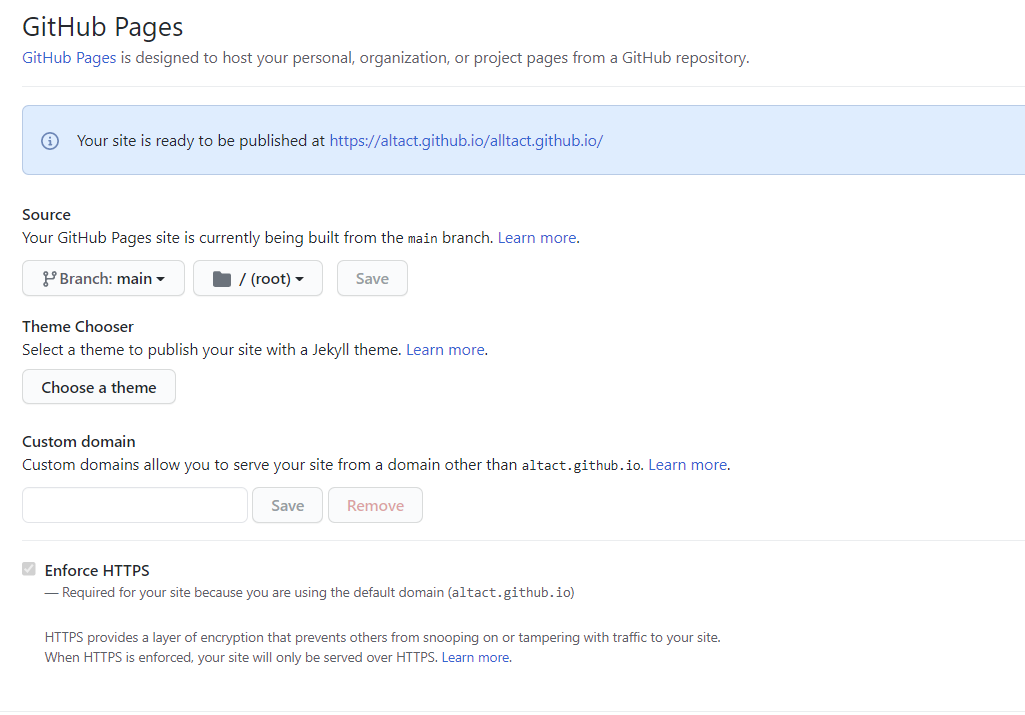Focus the Custom domain text field
The width and height of the screenshot is (1025, 715).
[135, 505]
